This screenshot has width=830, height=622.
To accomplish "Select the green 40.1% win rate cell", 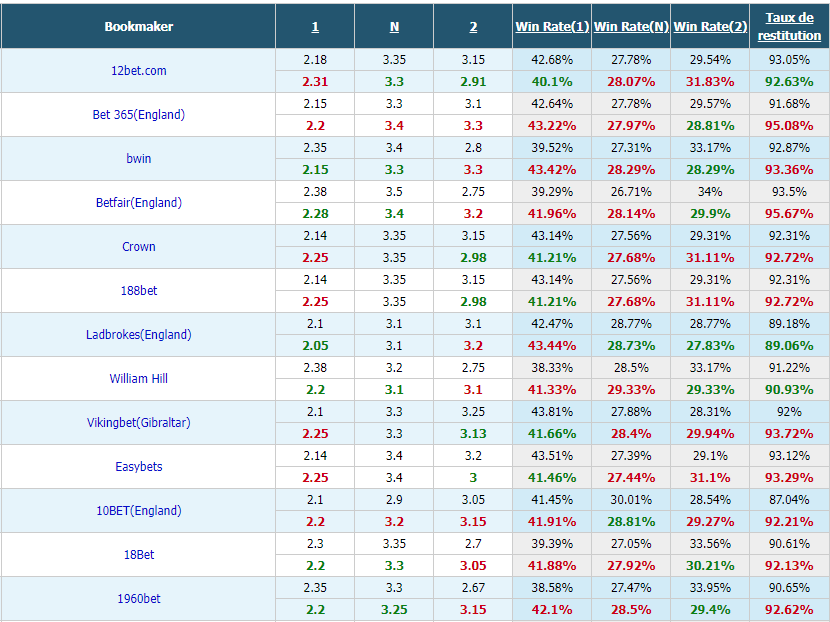I will (x=552, y=82).
